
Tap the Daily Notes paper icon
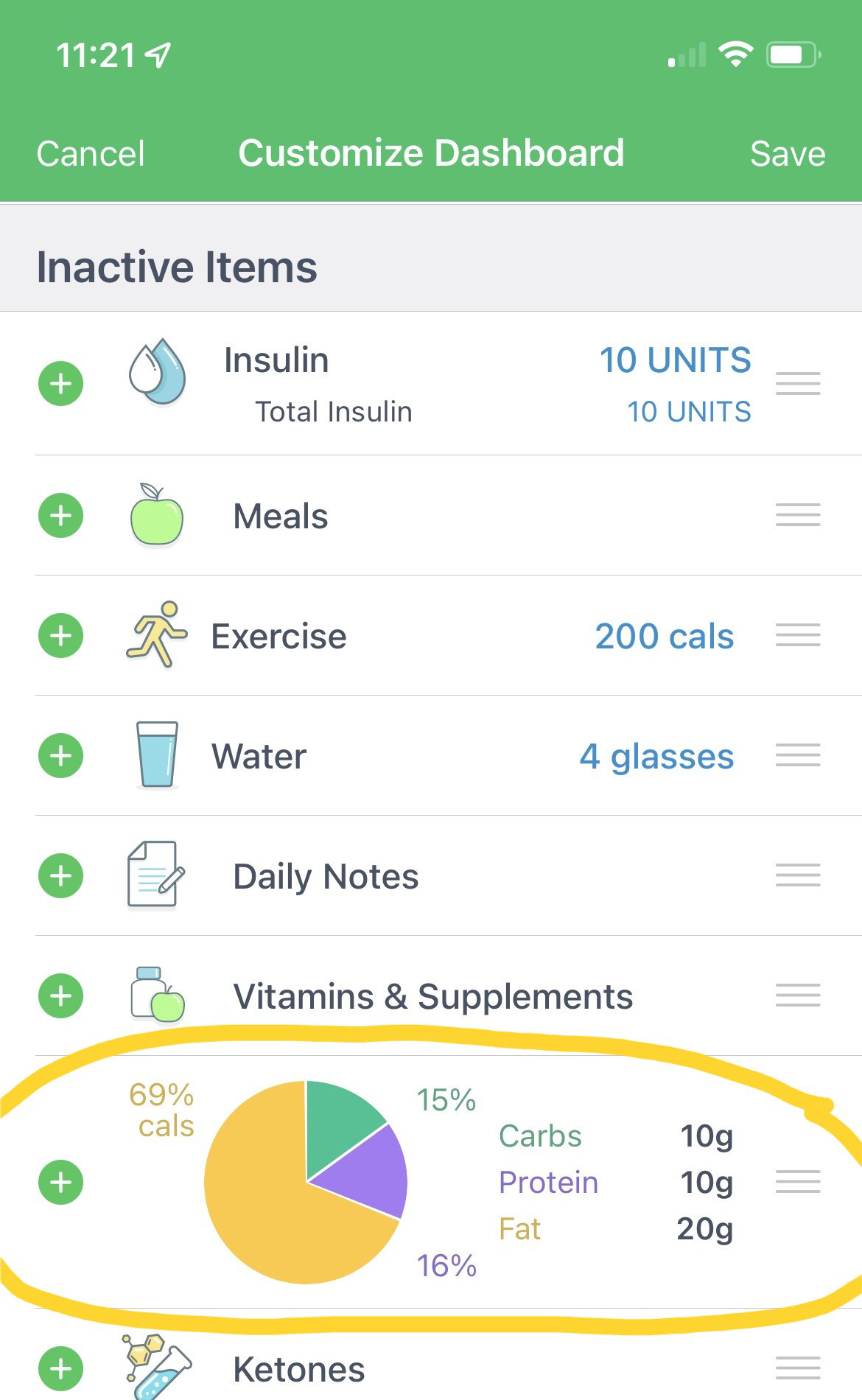tap(155, 875)
